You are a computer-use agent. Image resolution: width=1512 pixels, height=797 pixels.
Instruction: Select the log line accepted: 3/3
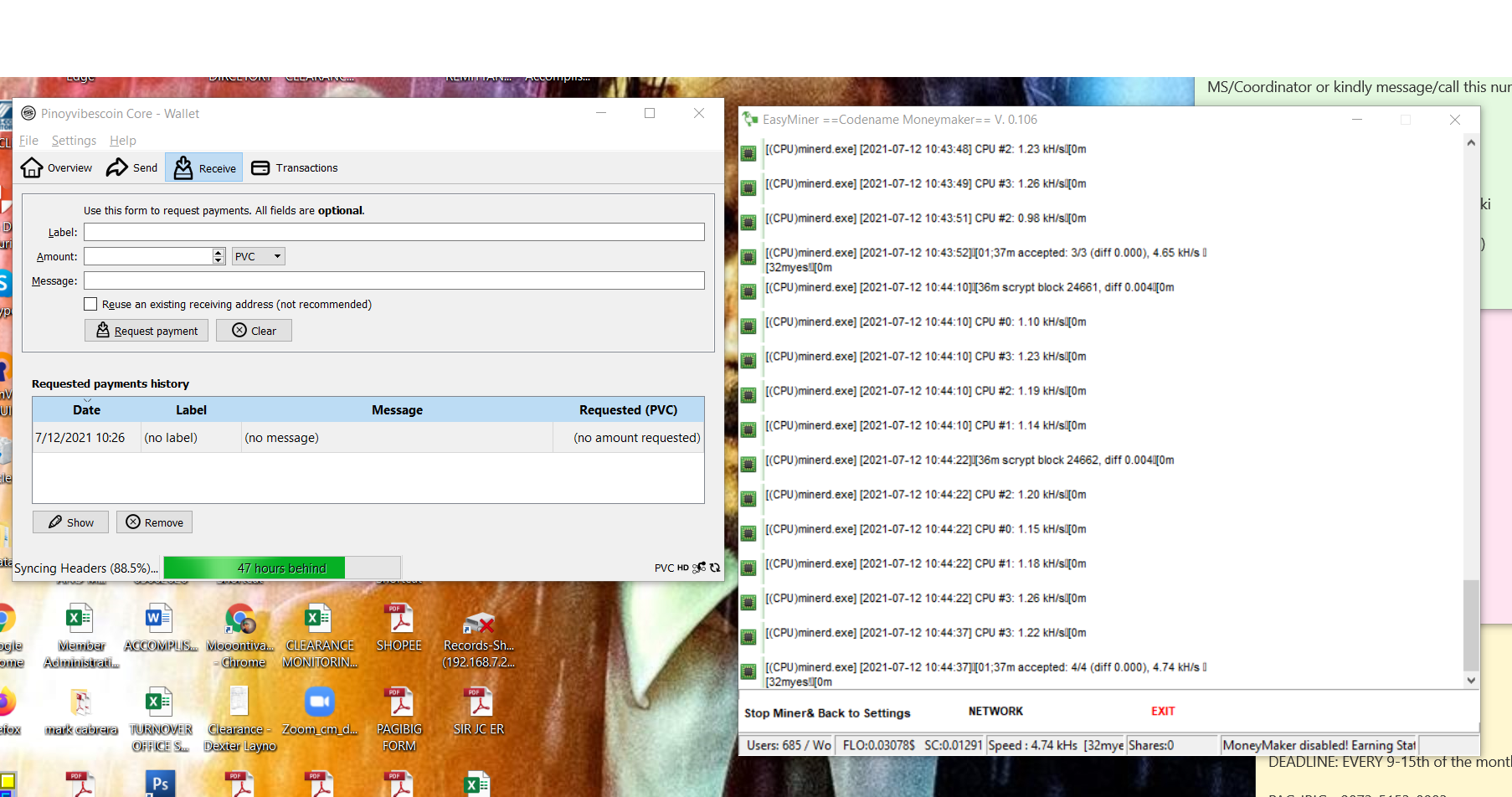tap(986, 260)
